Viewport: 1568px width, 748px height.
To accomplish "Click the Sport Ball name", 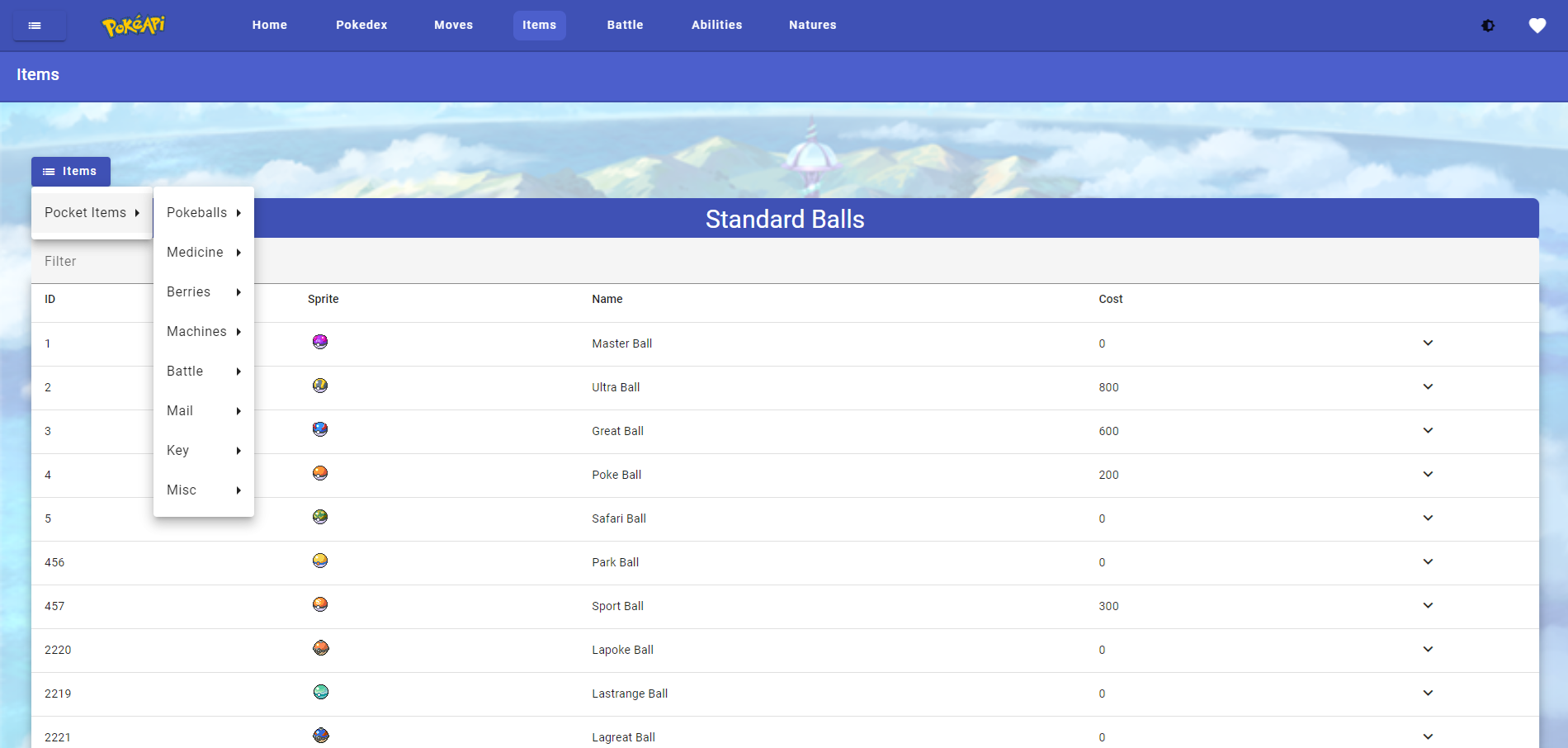I will (618, 607).
